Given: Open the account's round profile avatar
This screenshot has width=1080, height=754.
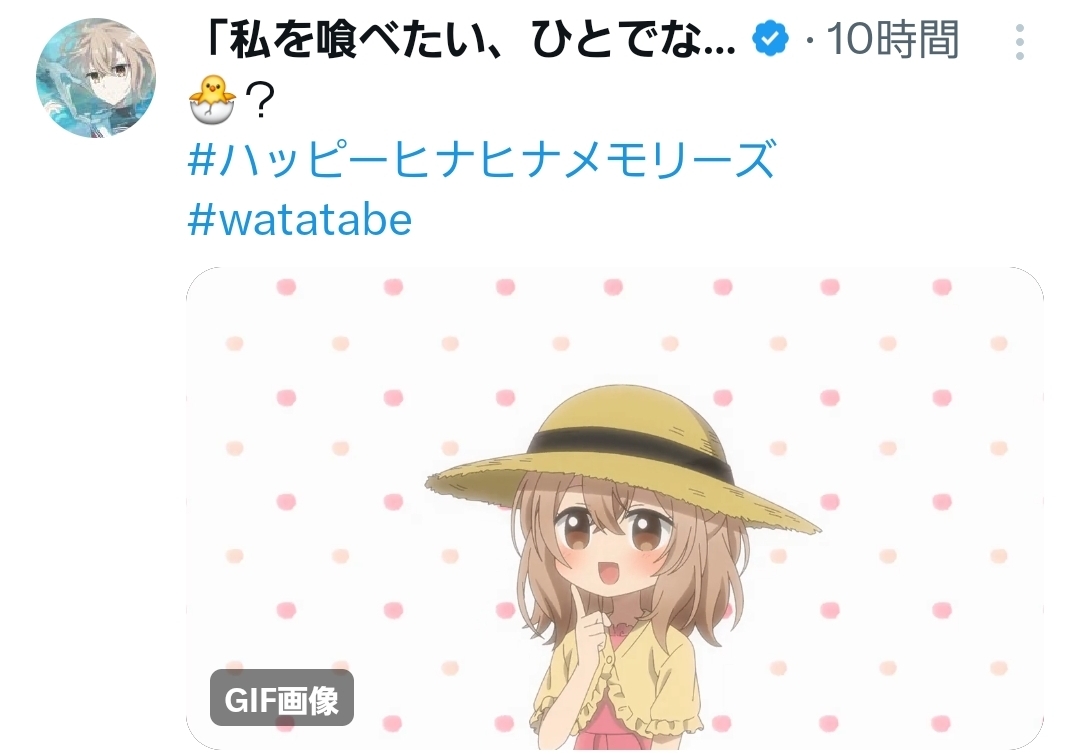Looking at the screenshot, I should [x=96, y=78].
